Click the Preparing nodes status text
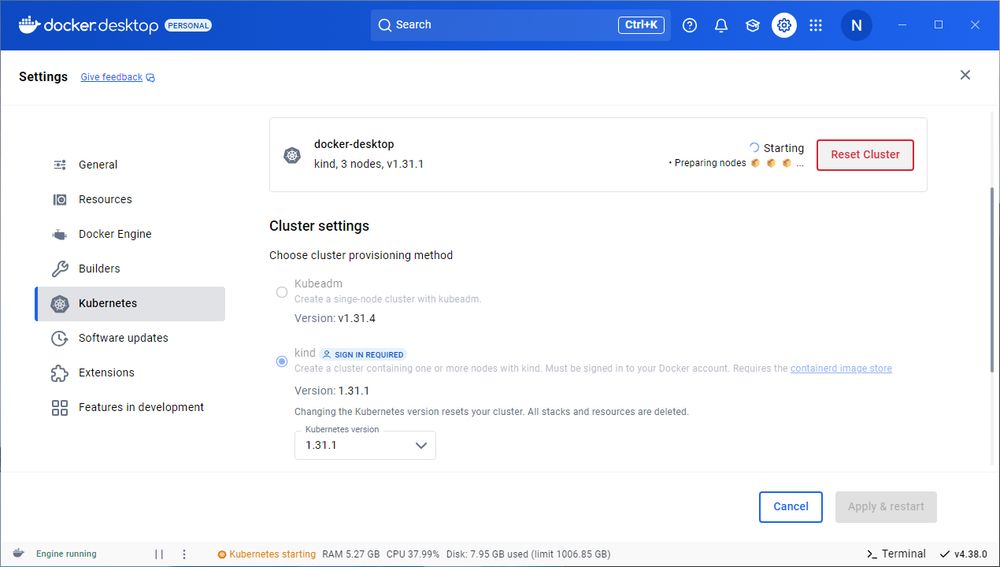Image resolution: width=1000 pixels, height=567 pixels. 710,163
